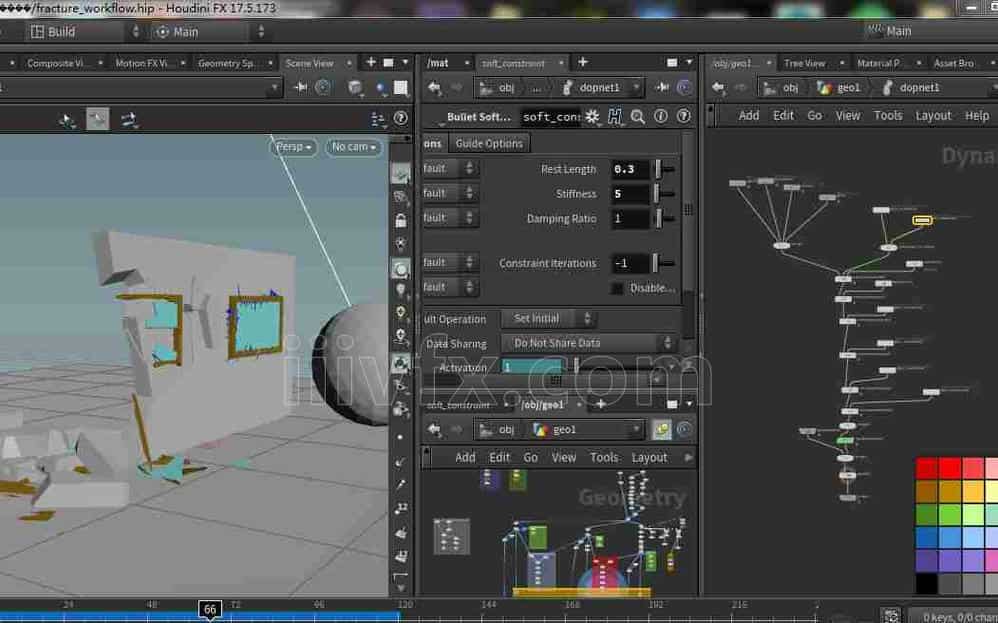998x623 pixels.
Task: Switch to the Guide Options tab
Action: (489, 143)
